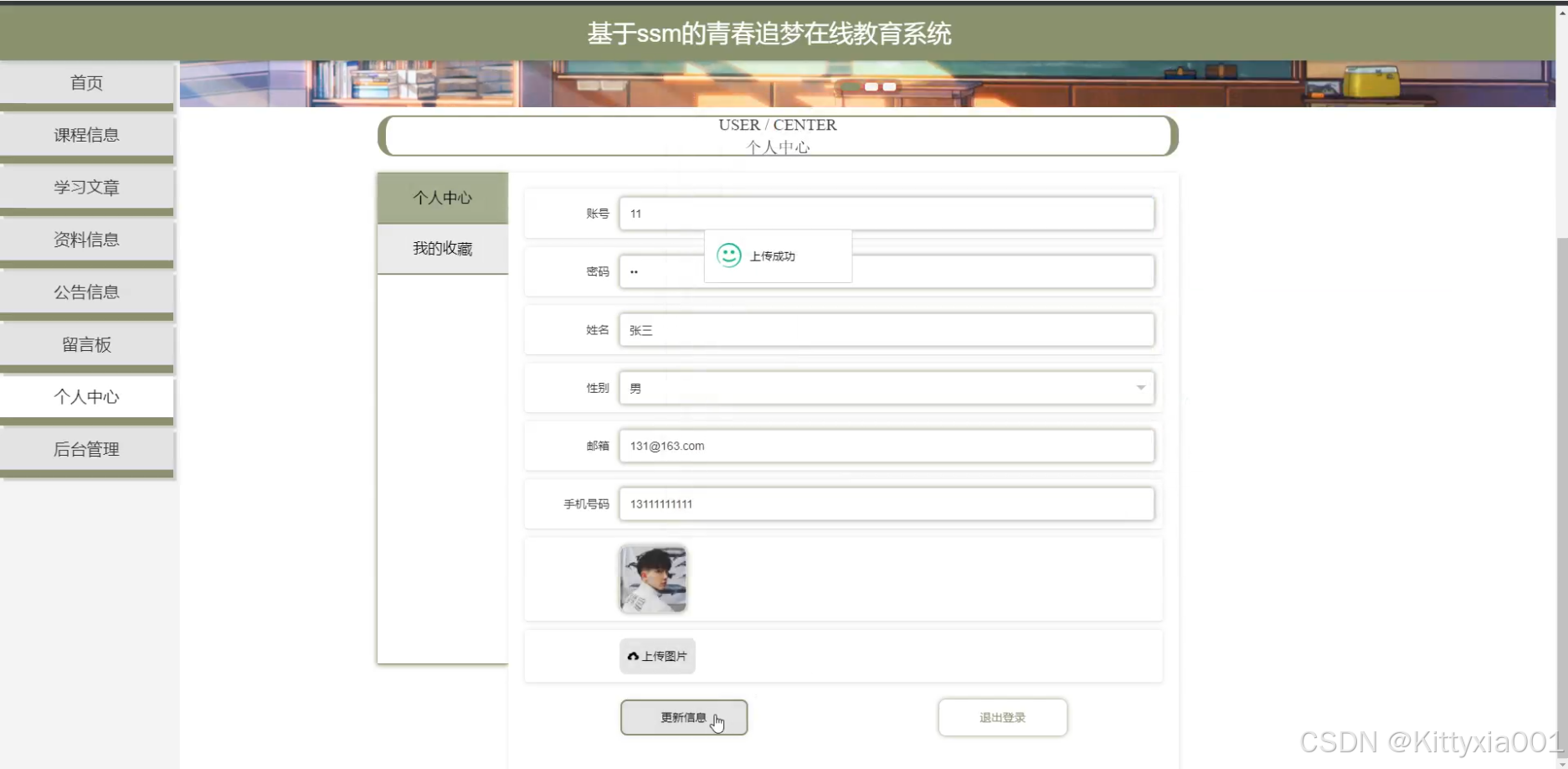Switch to the 个人中心 panel tab

click(x=443, y=198)
